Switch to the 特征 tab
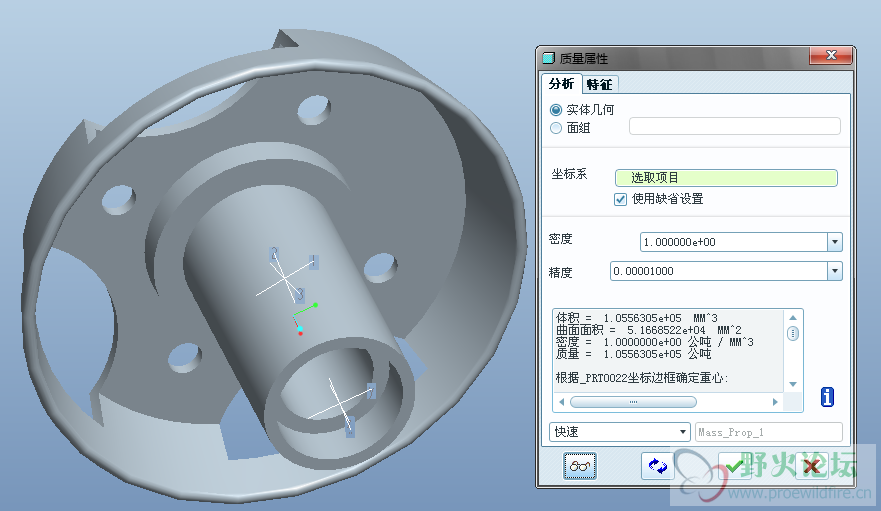This screenshot has height=511, width=881. point(599,84)
